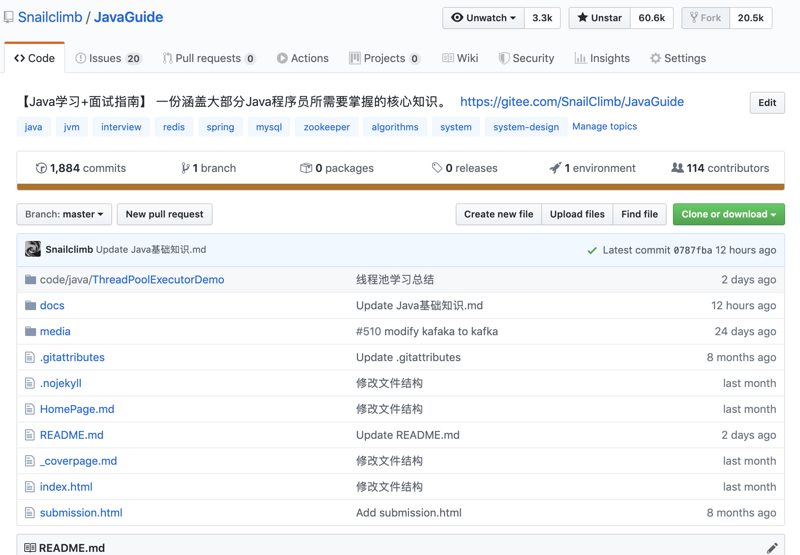Open the ThreadPoolExecutorDemo folder link
Viewport: 800px width, 555px height.
tap(158, 280)
